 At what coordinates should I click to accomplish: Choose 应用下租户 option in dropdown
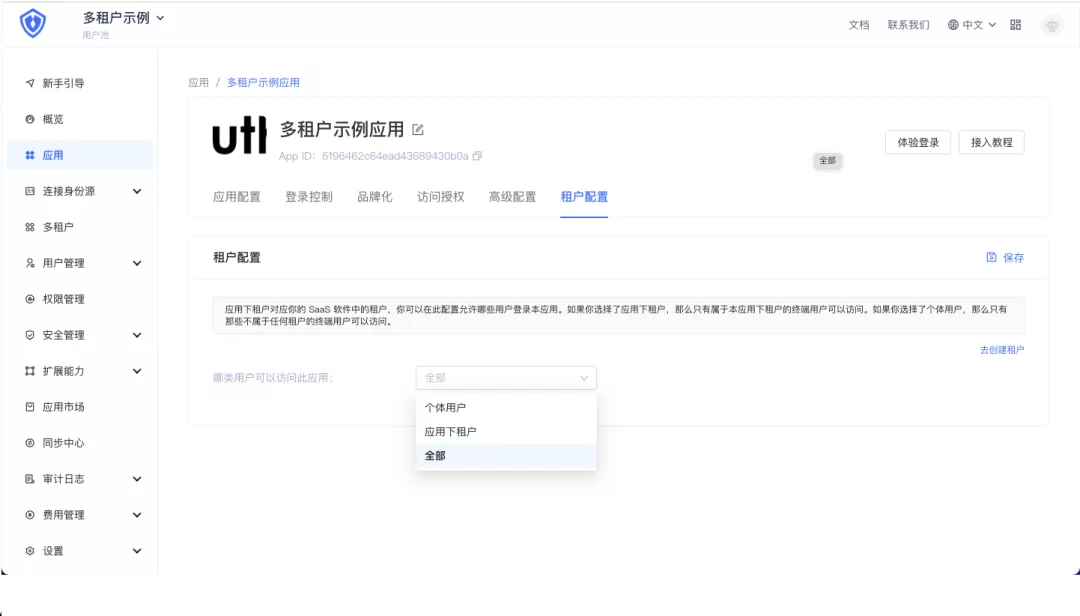[x=450, y=432]
